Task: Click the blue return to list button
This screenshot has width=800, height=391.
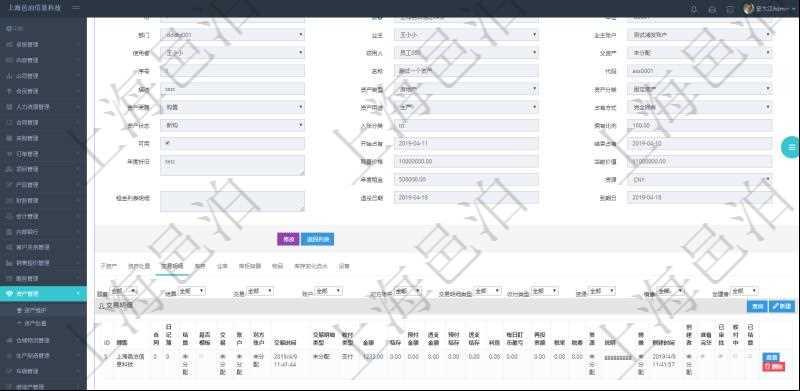Action: coord(317,239)
